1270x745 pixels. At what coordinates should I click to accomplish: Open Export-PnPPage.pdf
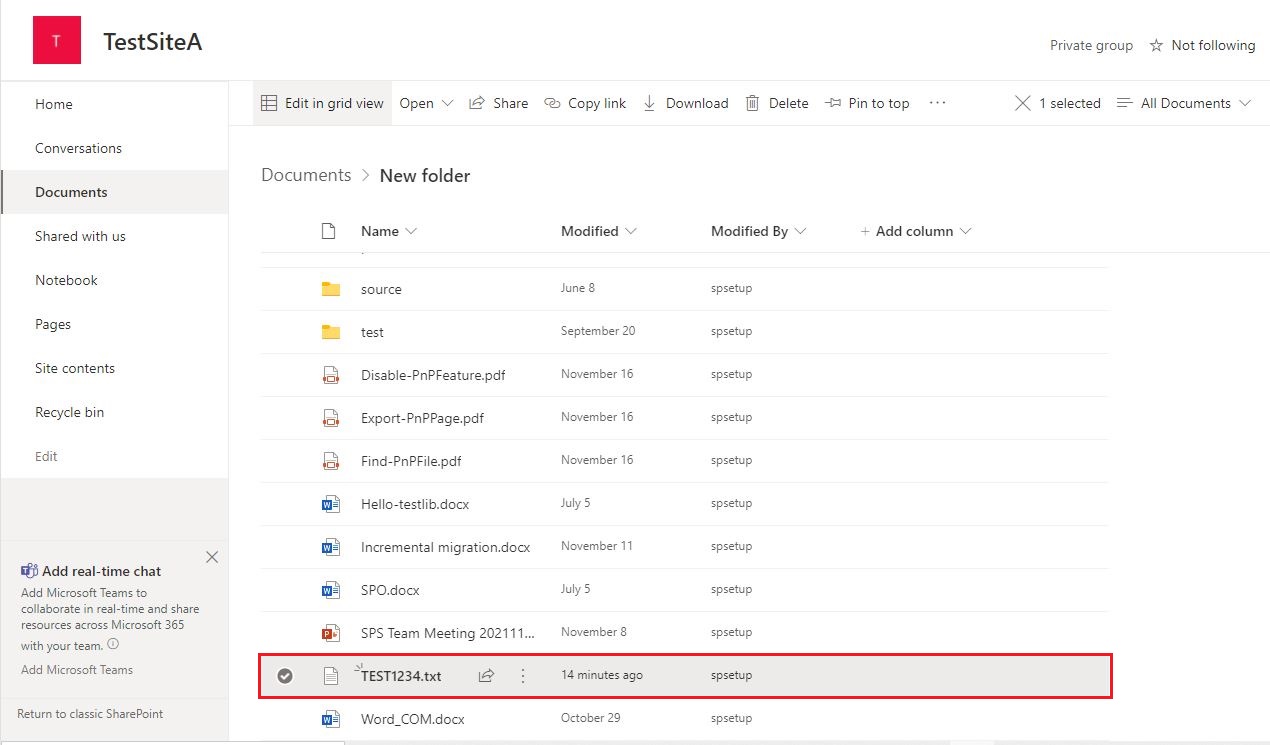422,418
